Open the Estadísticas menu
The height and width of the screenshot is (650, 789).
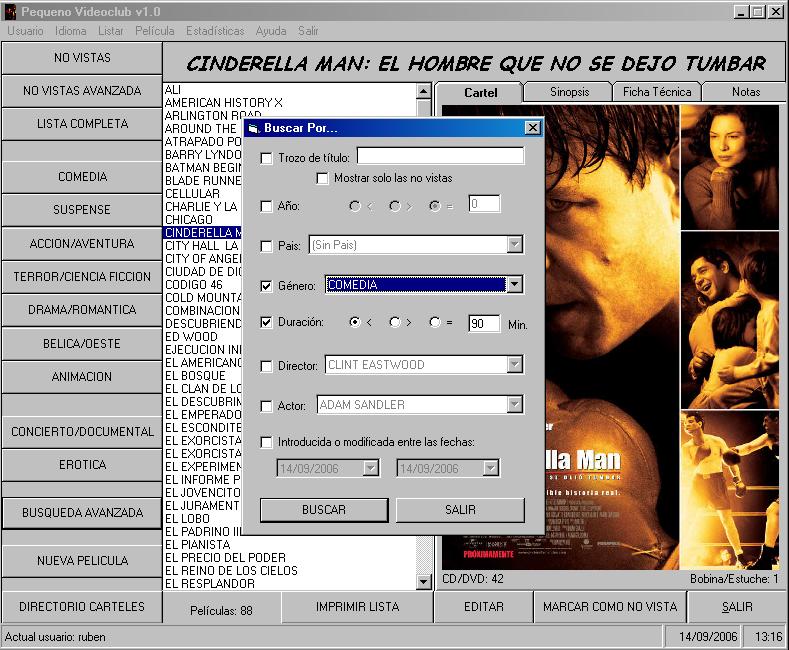[215, 31]
